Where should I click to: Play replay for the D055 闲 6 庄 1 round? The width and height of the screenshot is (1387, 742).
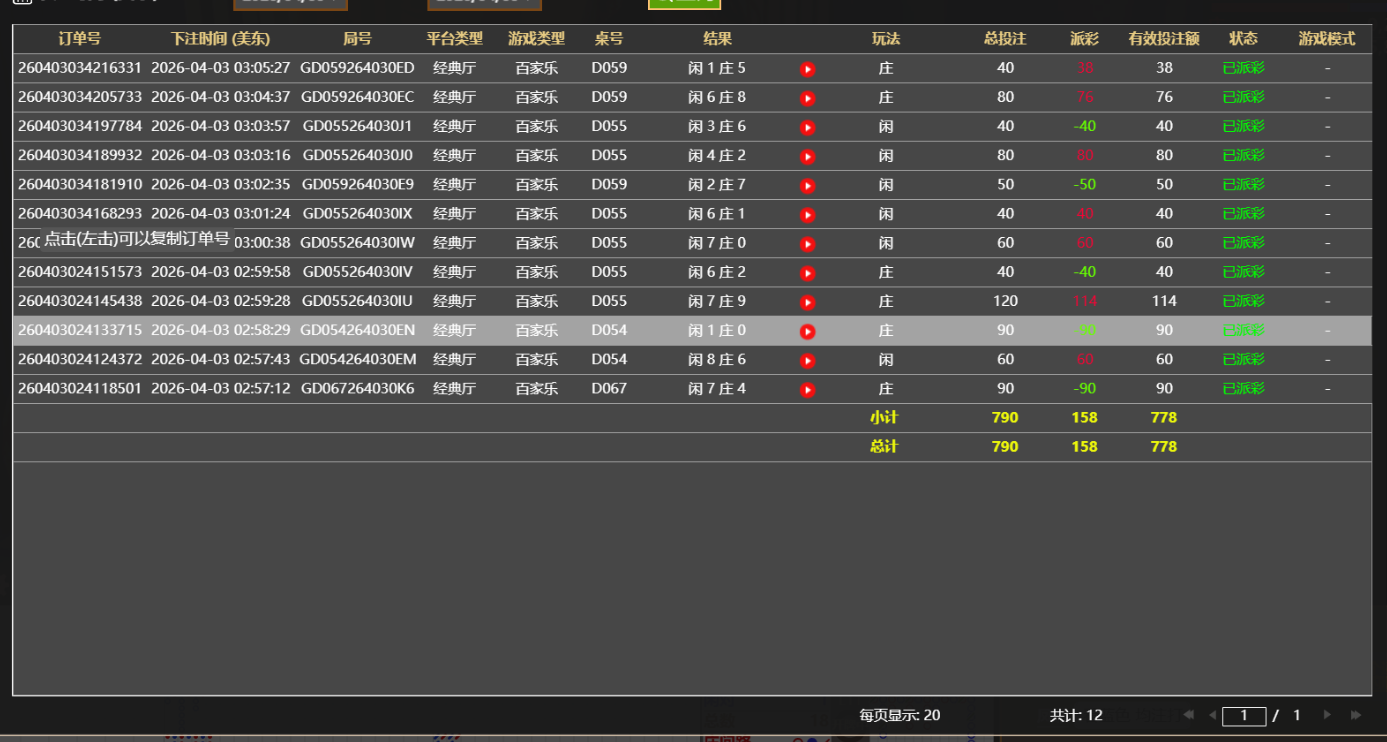click(x=807, y=213)
